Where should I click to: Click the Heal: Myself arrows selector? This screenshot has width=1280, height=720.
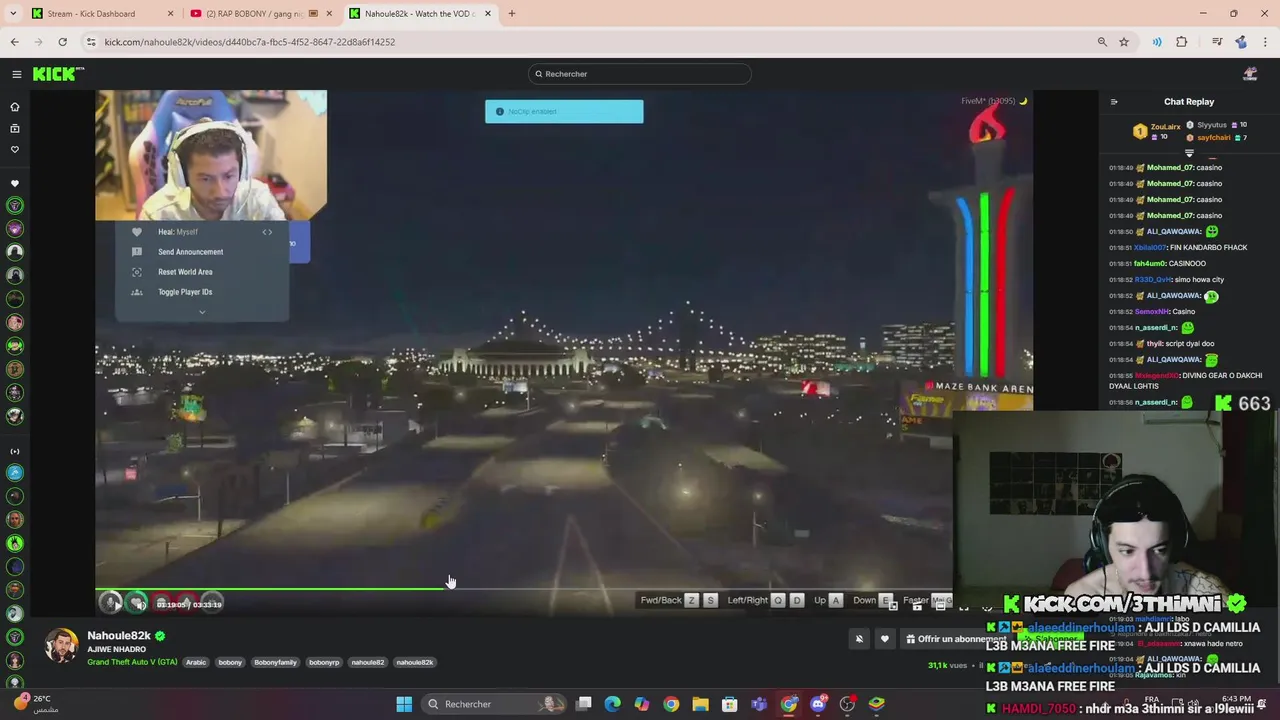(x=267, y=232)
